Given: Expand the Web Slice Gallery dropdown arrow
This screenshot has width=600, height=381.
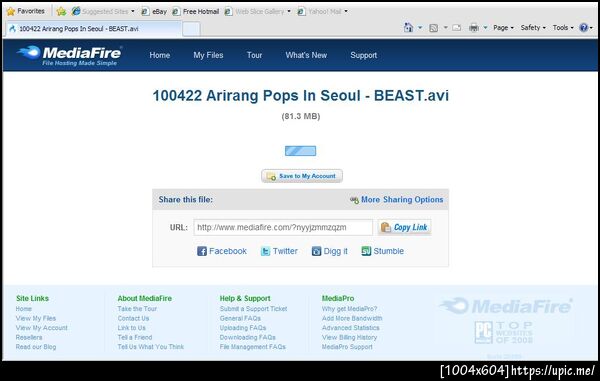Looking at the screenshot, I should (289, 11).
